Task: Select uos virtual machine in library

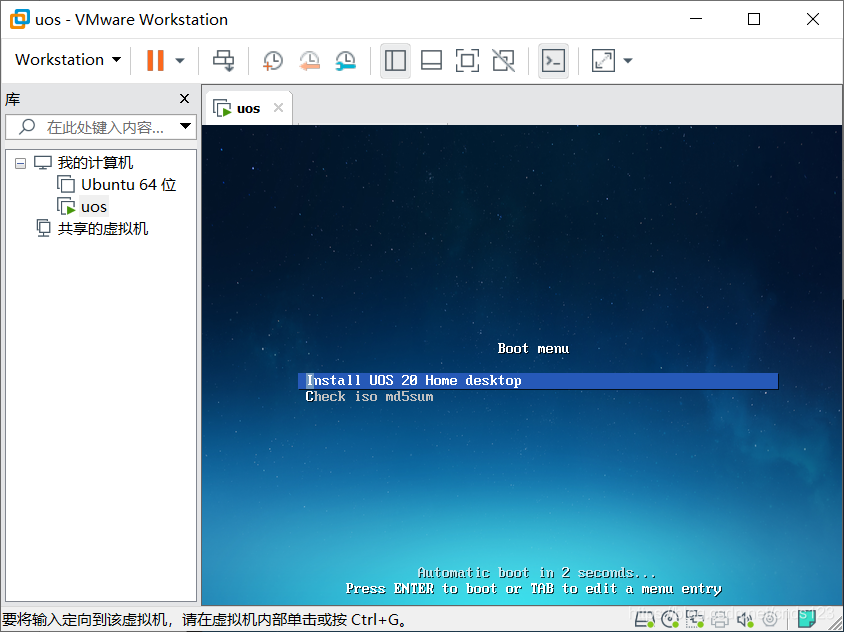Action: [94, 207]
